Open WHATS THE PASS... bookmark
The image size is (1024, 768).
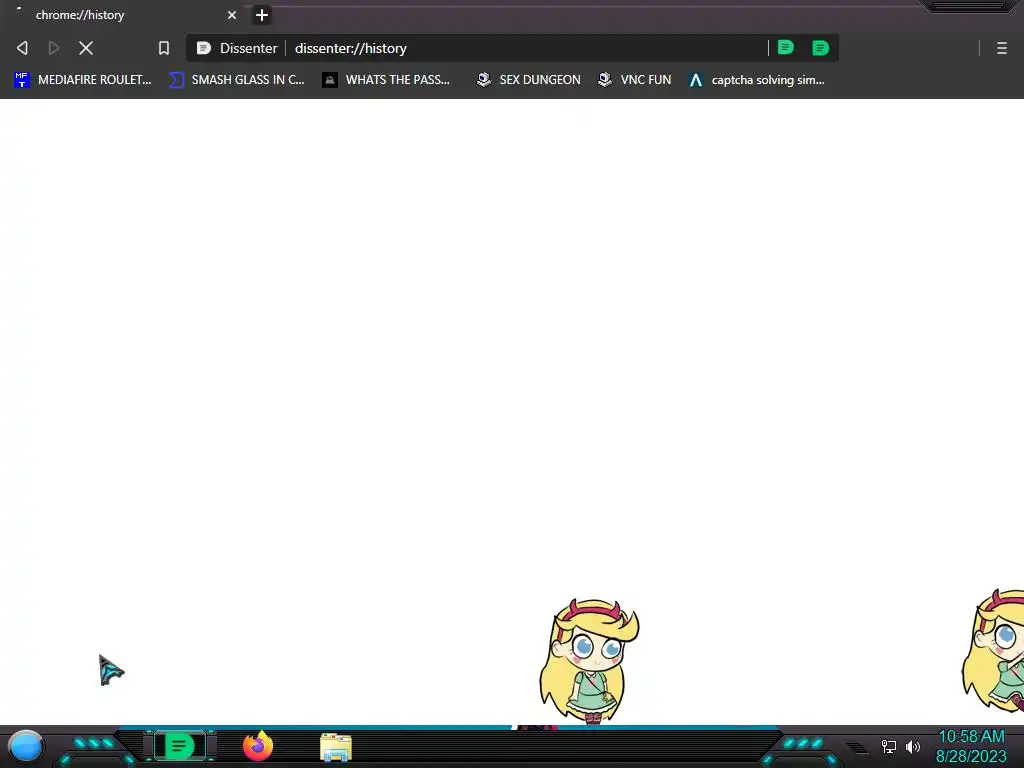(x=386, y=80)
